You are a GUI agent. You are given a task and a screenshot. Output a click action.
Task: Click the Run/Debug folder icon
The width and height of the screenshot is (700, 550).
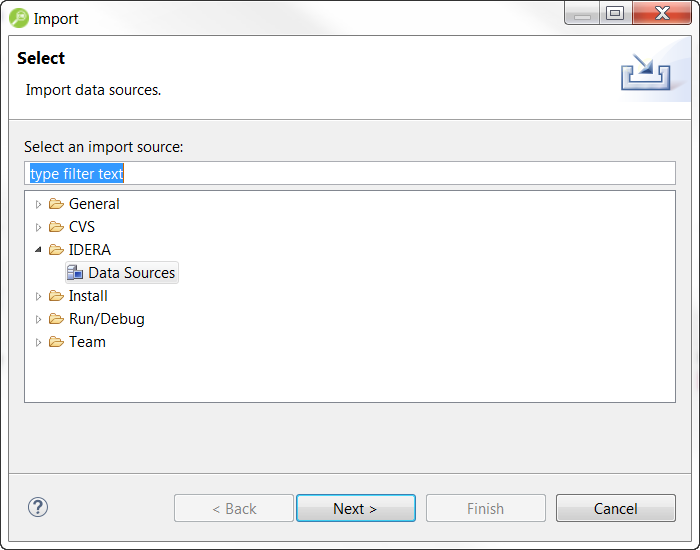coord(56,319)
